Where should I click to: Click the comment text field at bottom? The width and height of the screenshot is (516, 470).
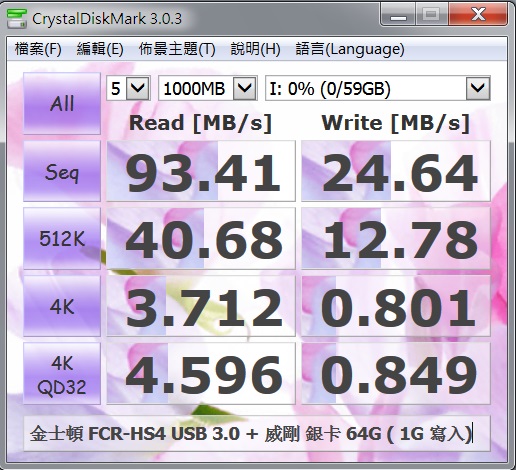[x=257, y=433]
